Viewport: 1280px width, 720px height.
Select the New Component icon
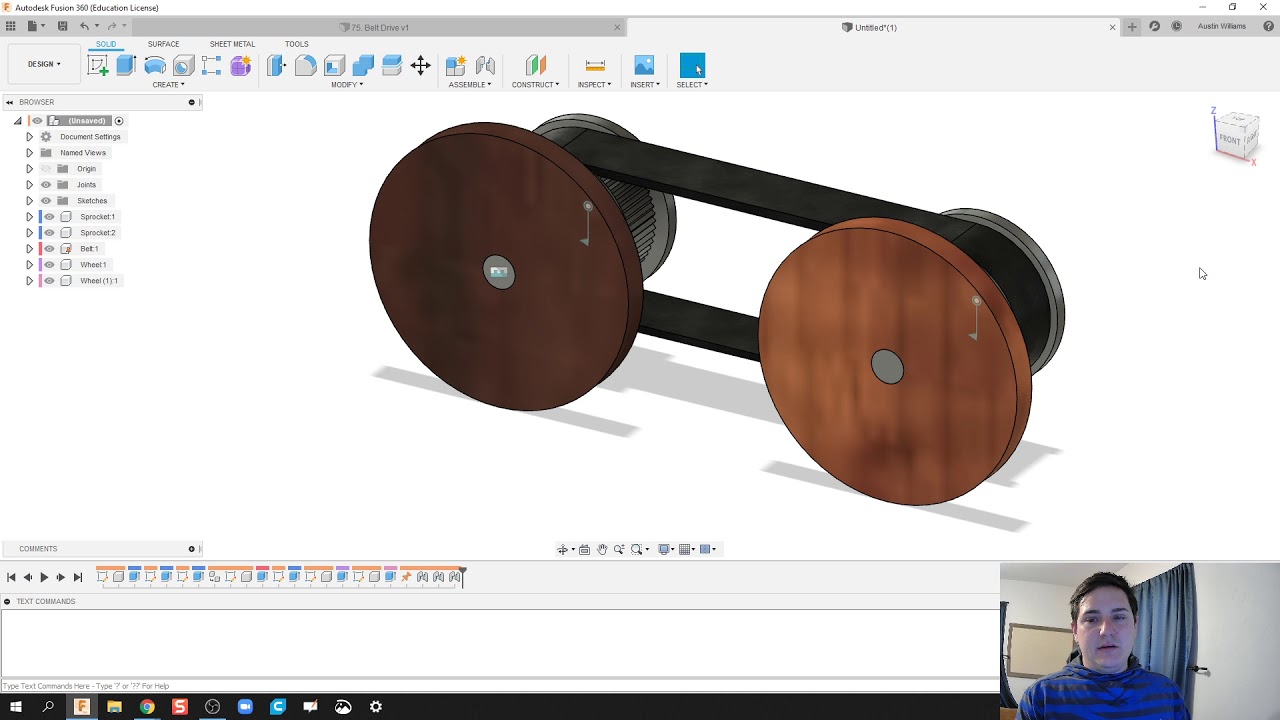pos(455,66)
